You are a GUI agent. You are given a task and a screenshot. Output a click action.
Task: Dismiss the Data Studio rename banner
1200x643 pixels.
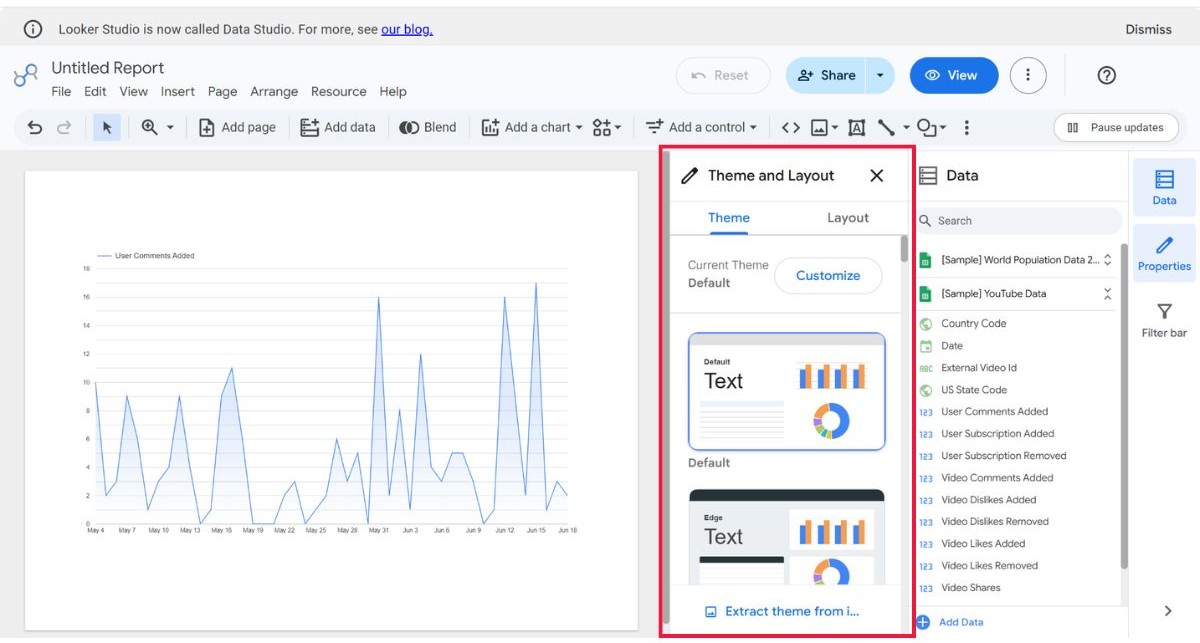pyautogui.click(x=1148, y=29)
